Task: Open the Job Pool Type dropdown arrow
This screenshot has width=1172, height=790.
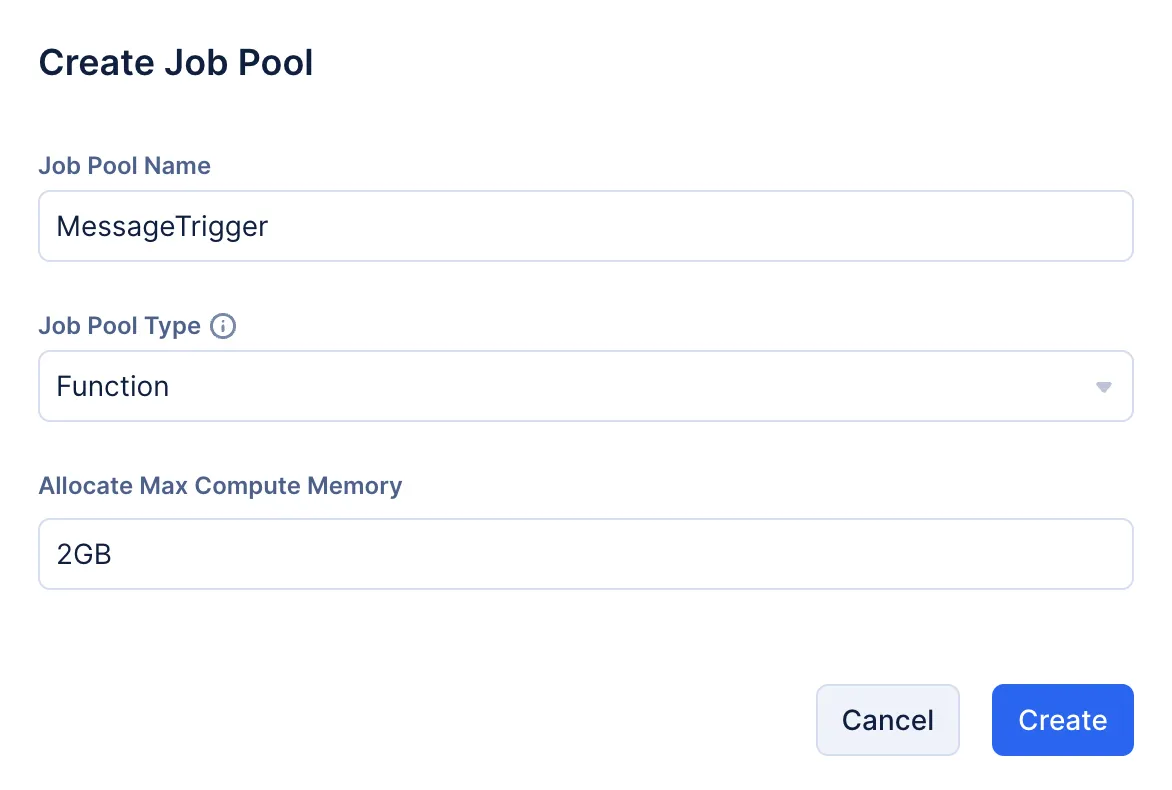Action: 1103,386
